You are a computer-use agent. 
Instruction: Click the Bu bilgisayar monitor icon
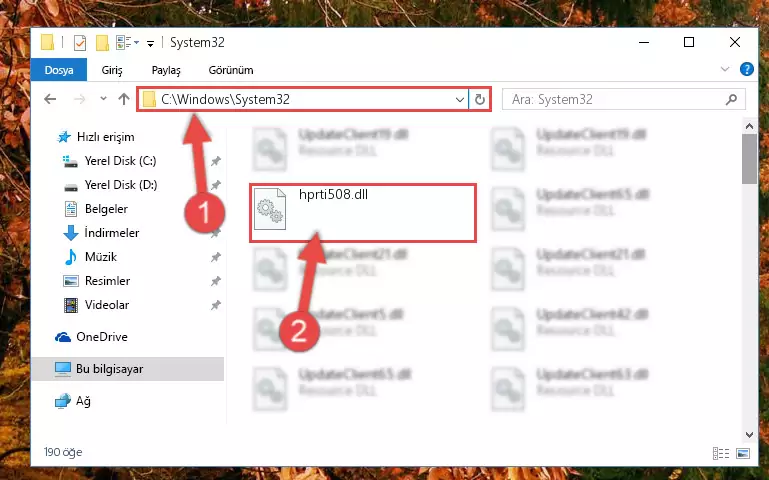pyautogui.click(x=63, y=369)
